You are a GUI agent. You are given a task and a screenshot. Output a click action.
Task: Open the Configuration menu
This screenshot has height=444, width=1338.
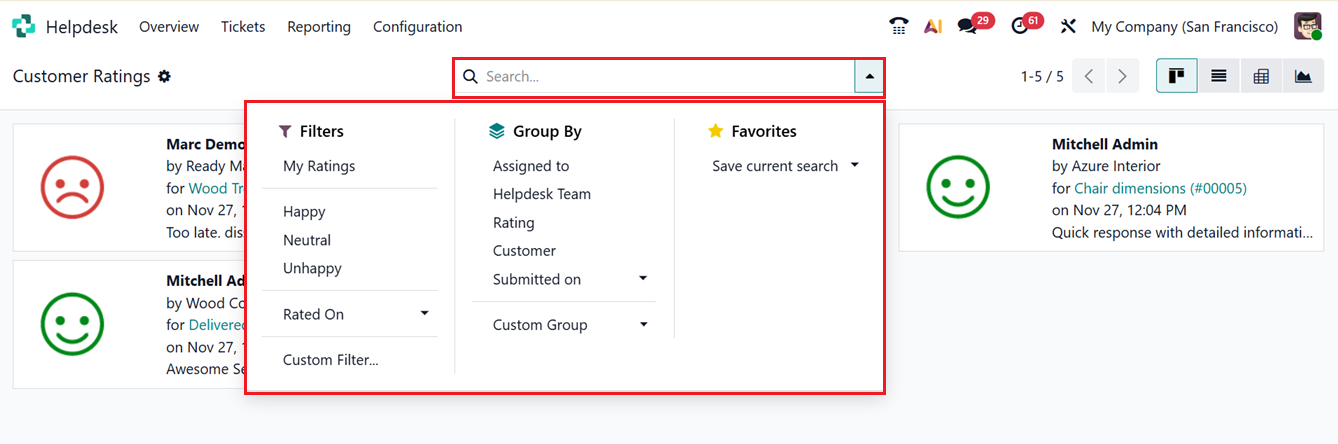(417, 27)
